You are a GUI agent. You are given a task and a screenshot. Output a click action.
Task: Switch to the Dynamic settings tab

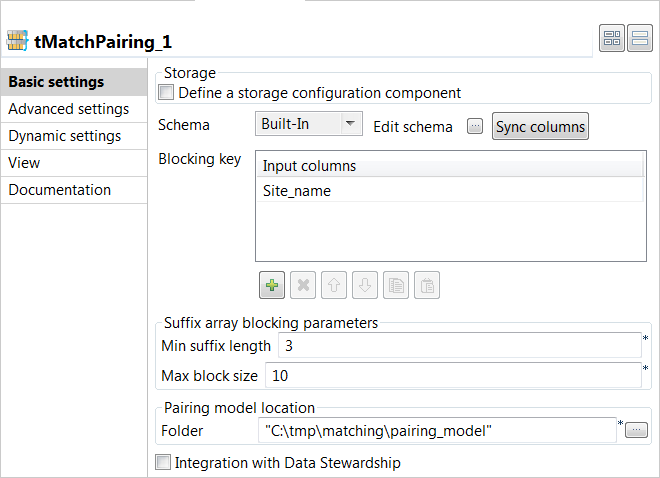coord(65,136)
